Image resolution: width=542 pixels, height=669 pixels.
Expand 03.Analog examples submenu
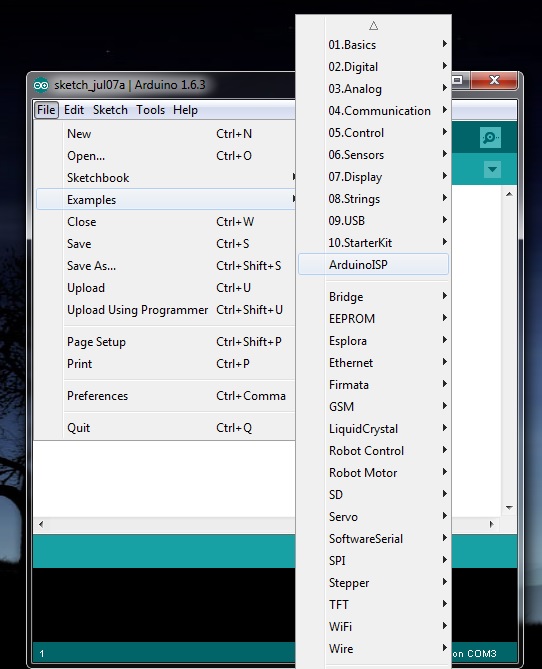pos(373,89)
